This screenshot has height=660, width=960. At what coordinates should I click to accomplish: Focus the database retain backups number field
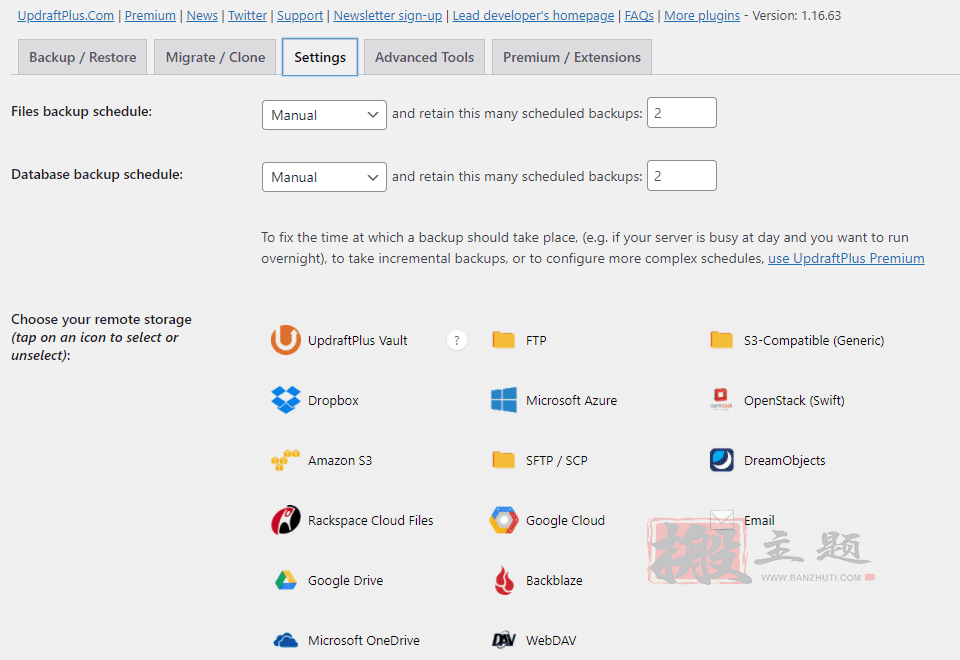click(x=681, y=176)
